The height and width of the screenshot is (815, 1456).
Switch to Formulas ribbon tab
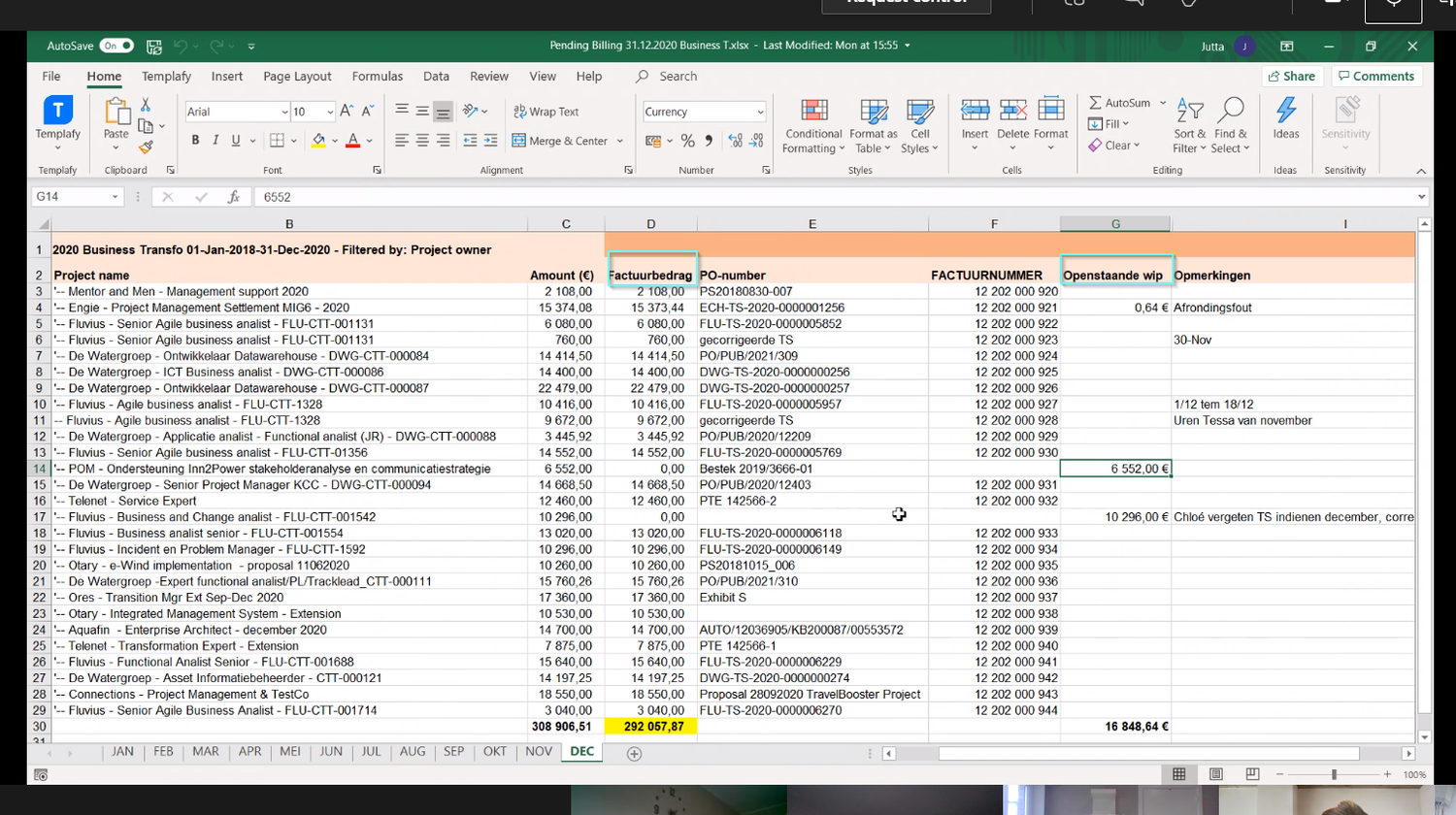(378, 77)
